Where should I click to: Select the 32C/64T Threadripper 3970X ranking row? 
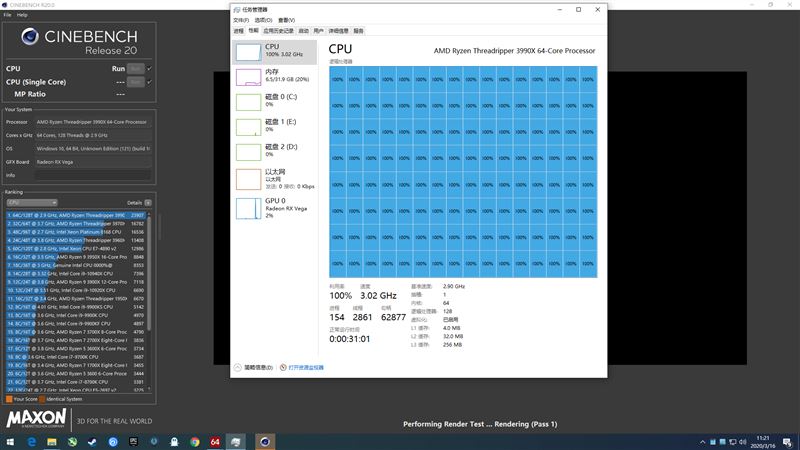[76, 223]
